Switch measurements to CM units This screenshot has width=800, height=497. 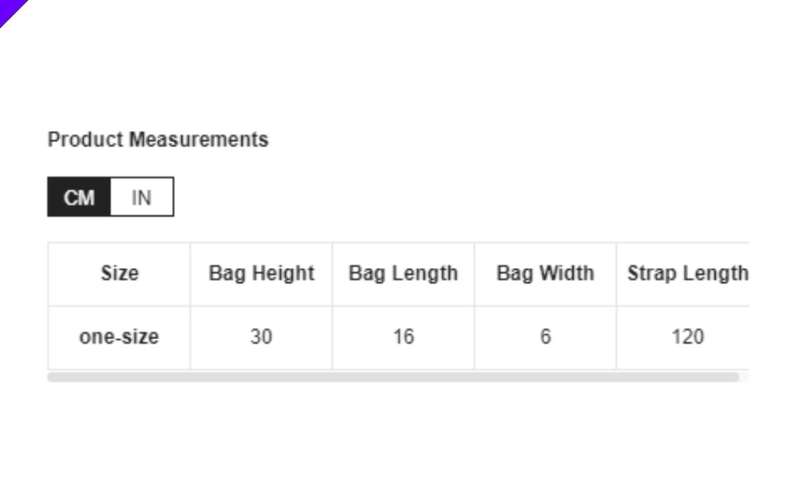pos(79,197)
